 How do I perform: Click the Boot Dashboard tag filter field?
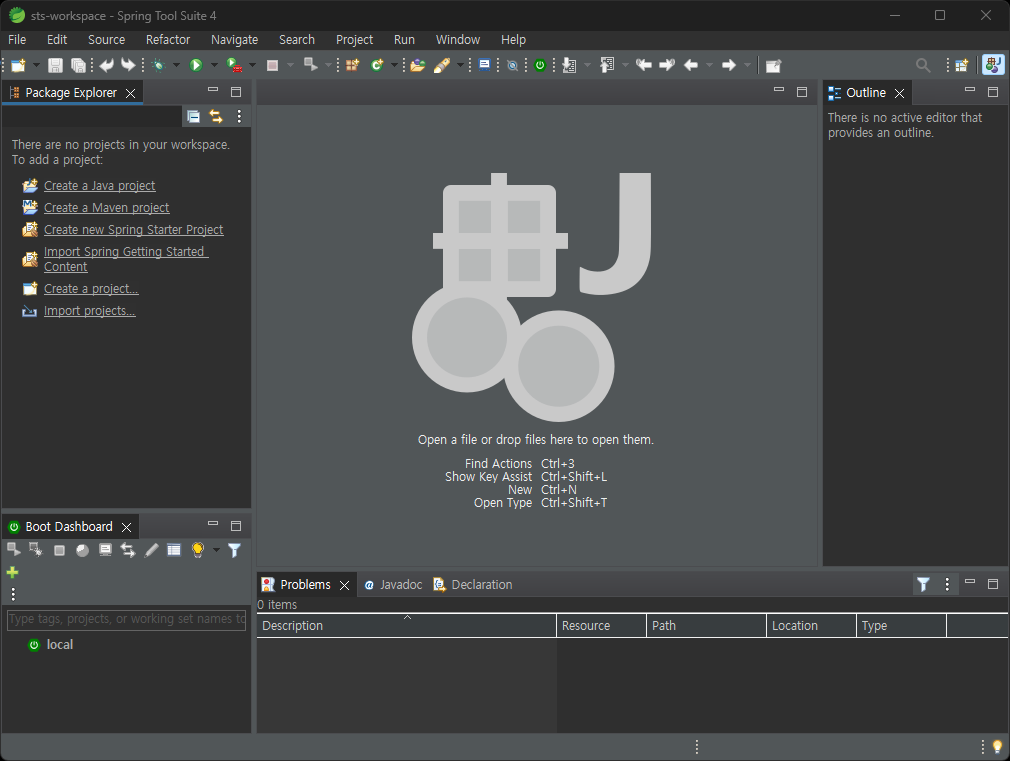(126, 619)
